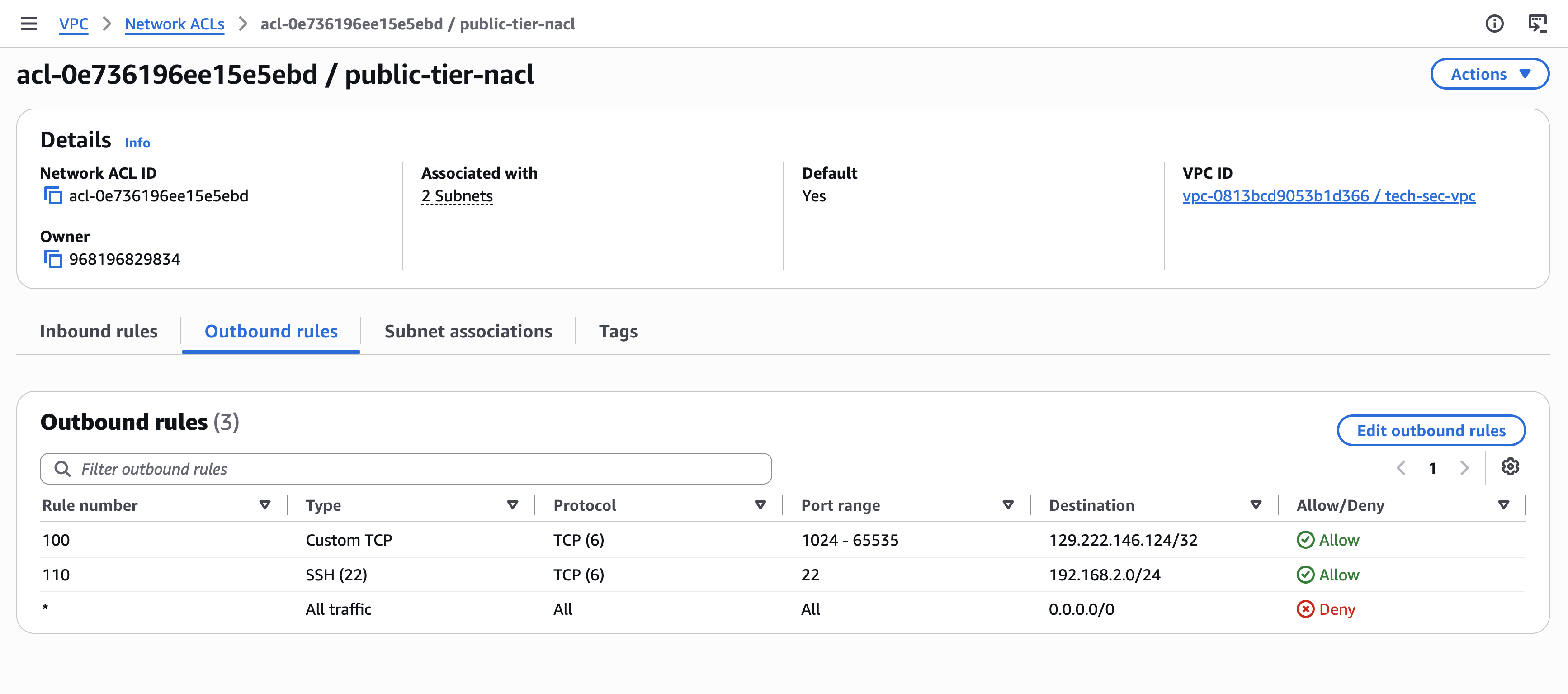This screenshot has height=694, width=1568.
Task: Click the 2 Subnets link
Action: tap(457, 196)
